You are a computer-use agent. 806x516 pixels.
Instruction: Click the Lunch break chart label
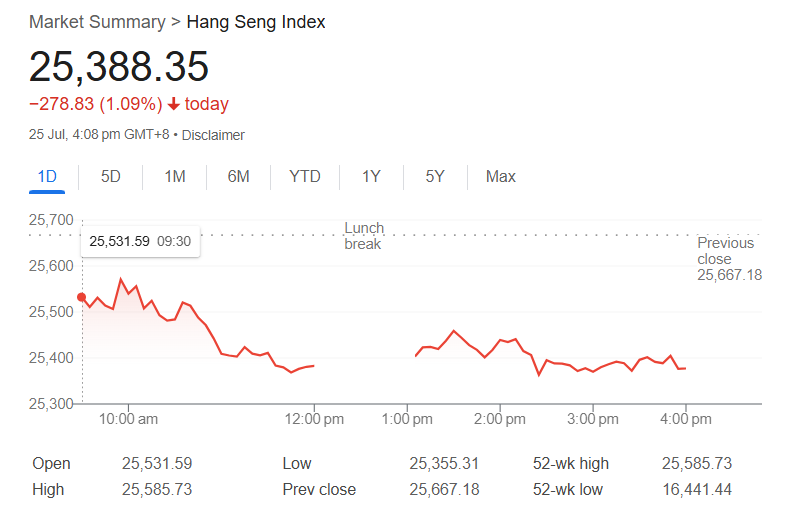point(363,236)
